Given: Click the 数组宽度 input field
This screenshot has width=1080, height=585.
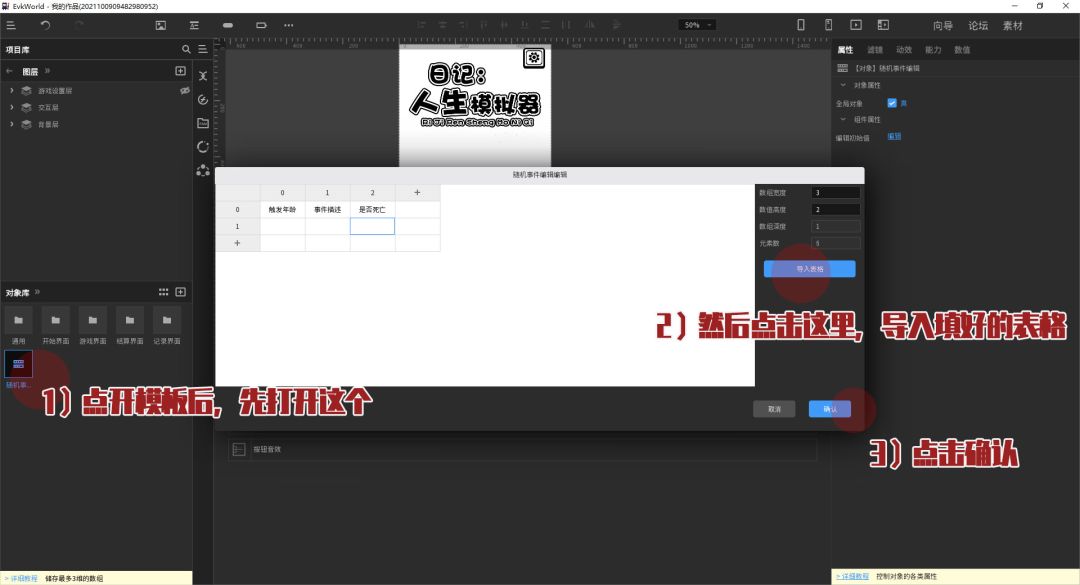Looking at the screenshot, I should (835, 193).
